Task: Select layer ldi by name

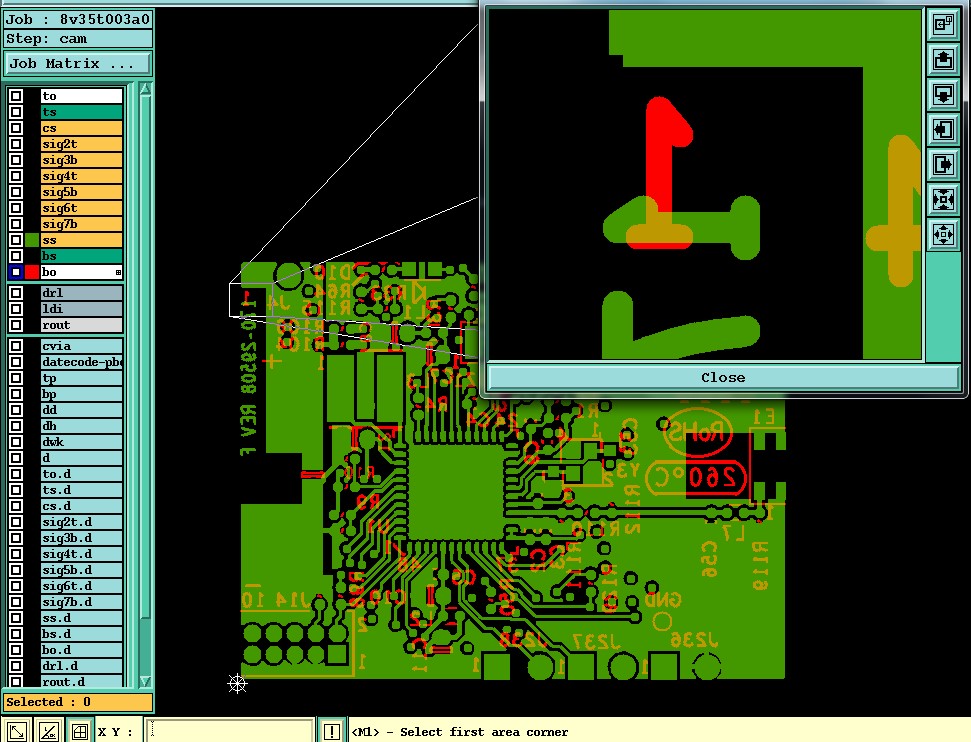Action: click(x=82, y=309)
